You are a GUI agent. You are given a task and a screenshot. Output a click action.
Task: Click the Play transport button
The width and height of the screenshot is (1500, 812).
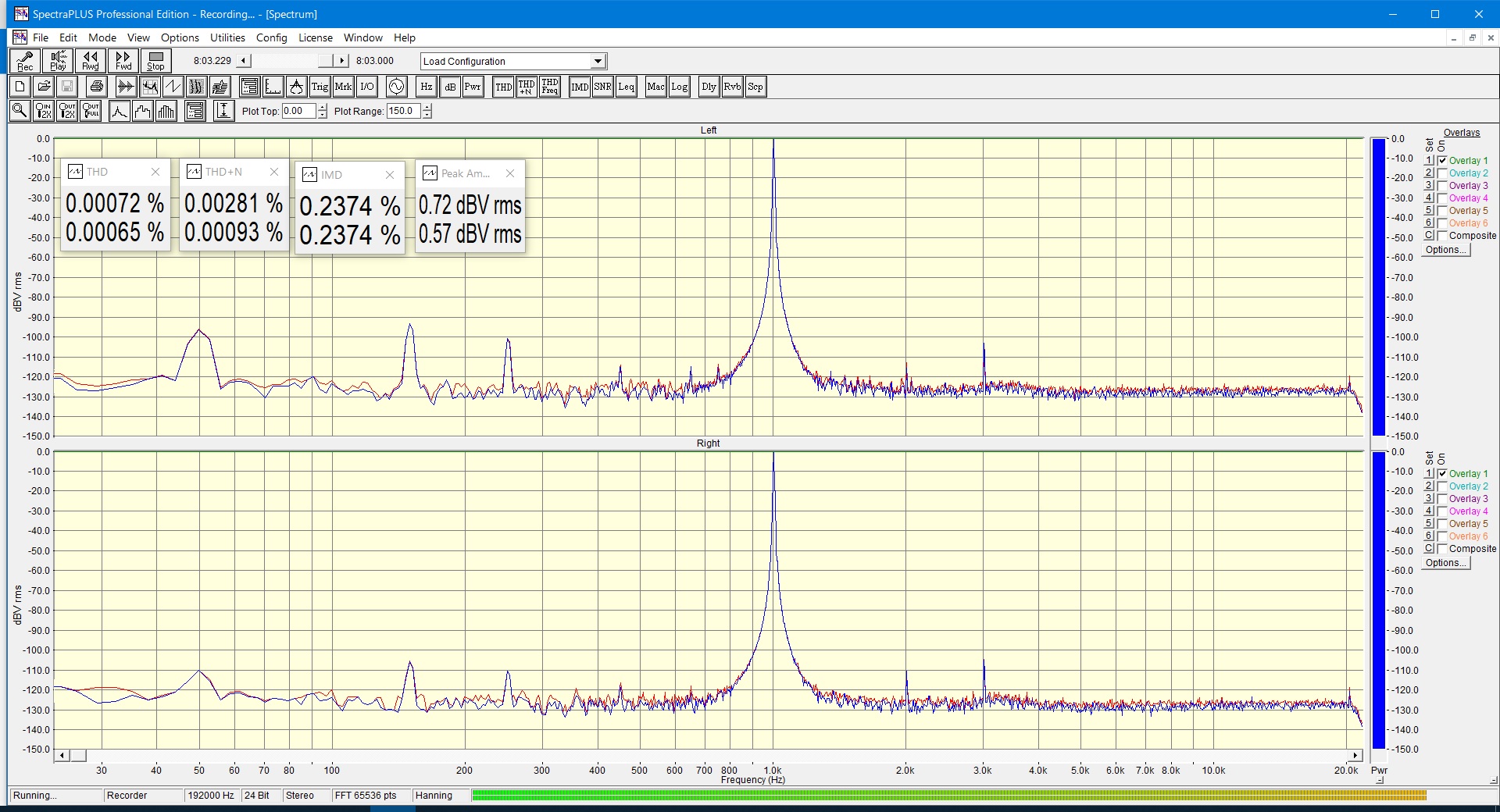point(58,61)
